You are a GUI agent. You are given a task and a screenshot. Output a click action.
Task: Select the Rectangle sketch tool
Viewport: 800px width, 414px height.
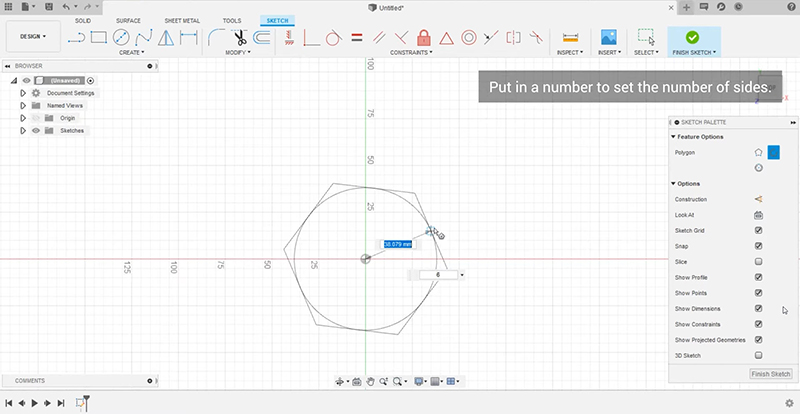[99, 38]
